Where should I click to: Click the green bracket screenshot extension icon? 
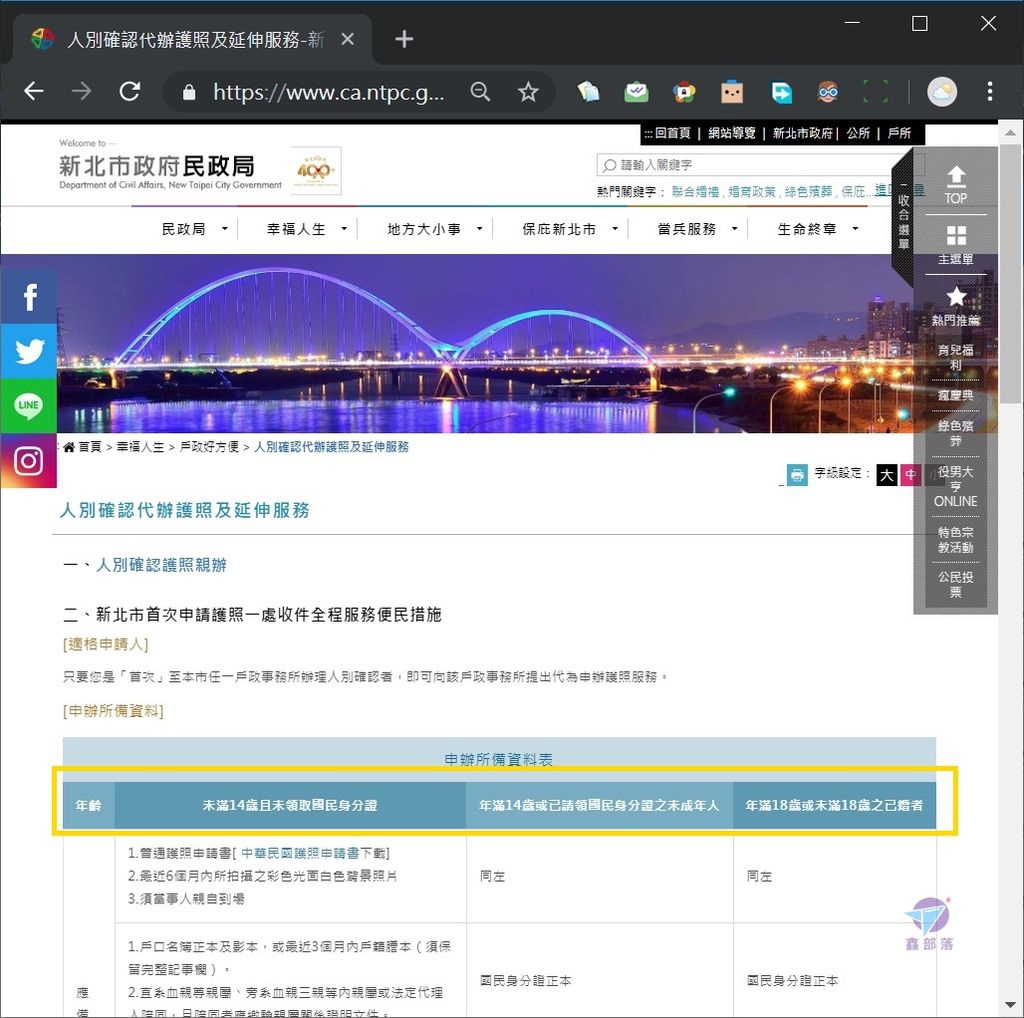875,91
